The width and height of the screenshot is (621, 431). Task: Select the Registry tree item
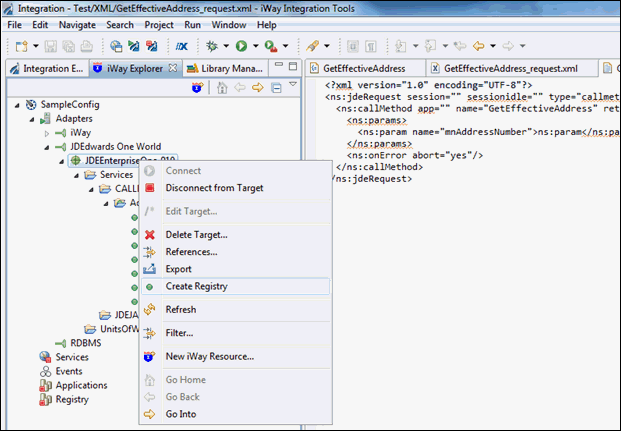coord(72,399)
